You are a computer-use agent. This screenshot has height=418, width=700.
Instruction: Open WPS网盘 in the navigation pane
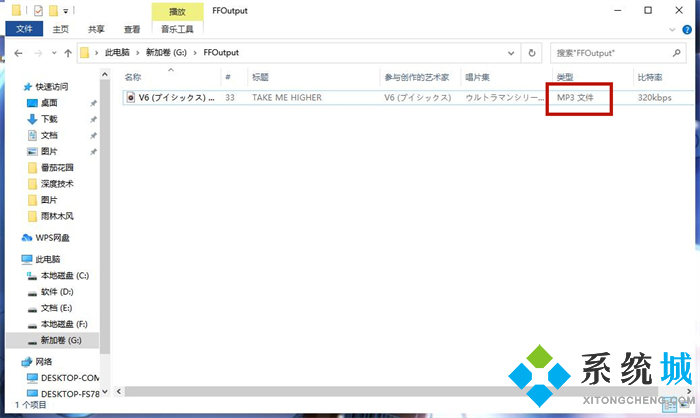52,238
